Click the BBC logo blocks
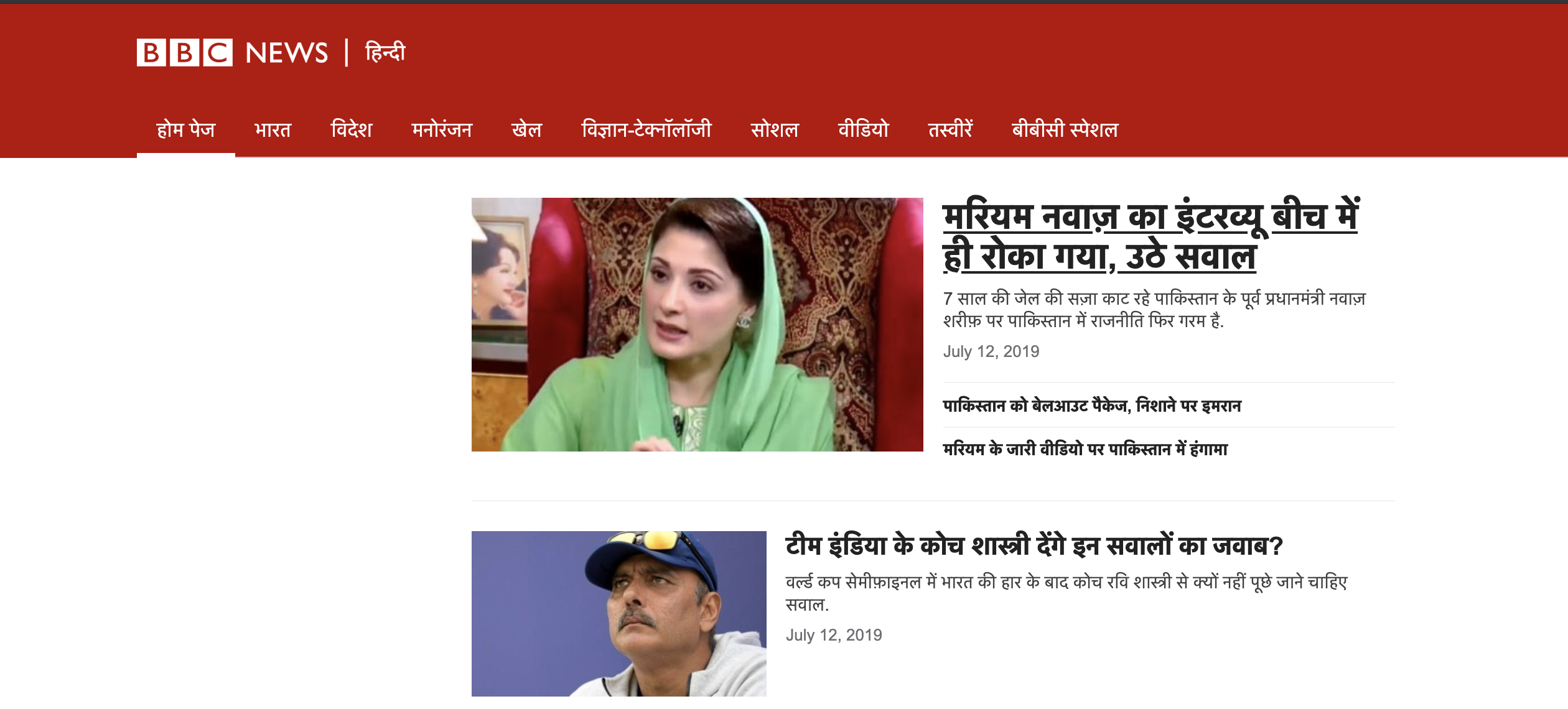This screenshot has width=1568, height=709. pos(185,53)
